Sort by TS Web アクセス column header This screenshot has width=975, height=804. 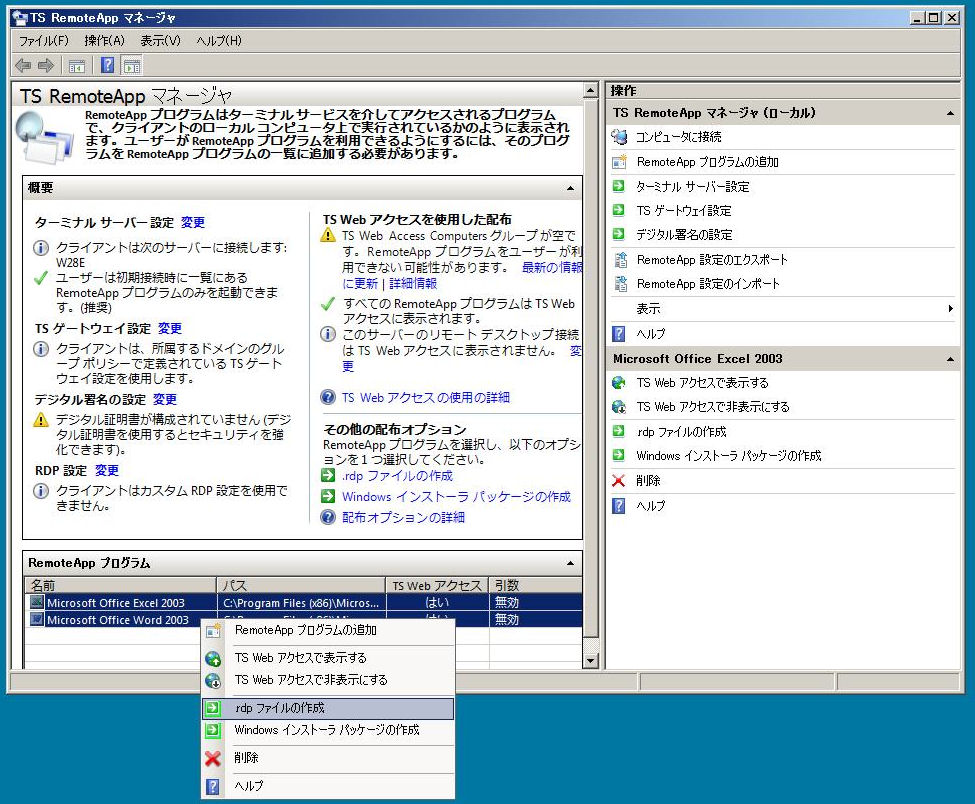438,585
